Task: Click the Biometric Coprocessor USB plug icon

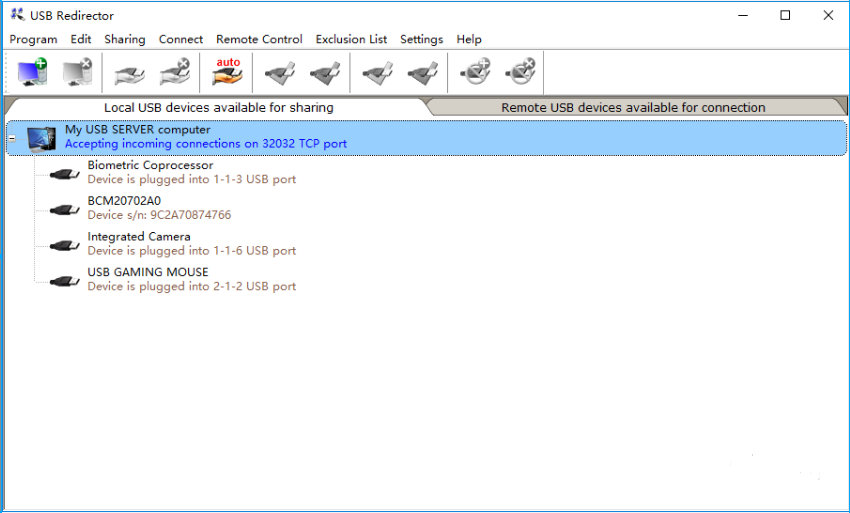Action: pos(65,174)
